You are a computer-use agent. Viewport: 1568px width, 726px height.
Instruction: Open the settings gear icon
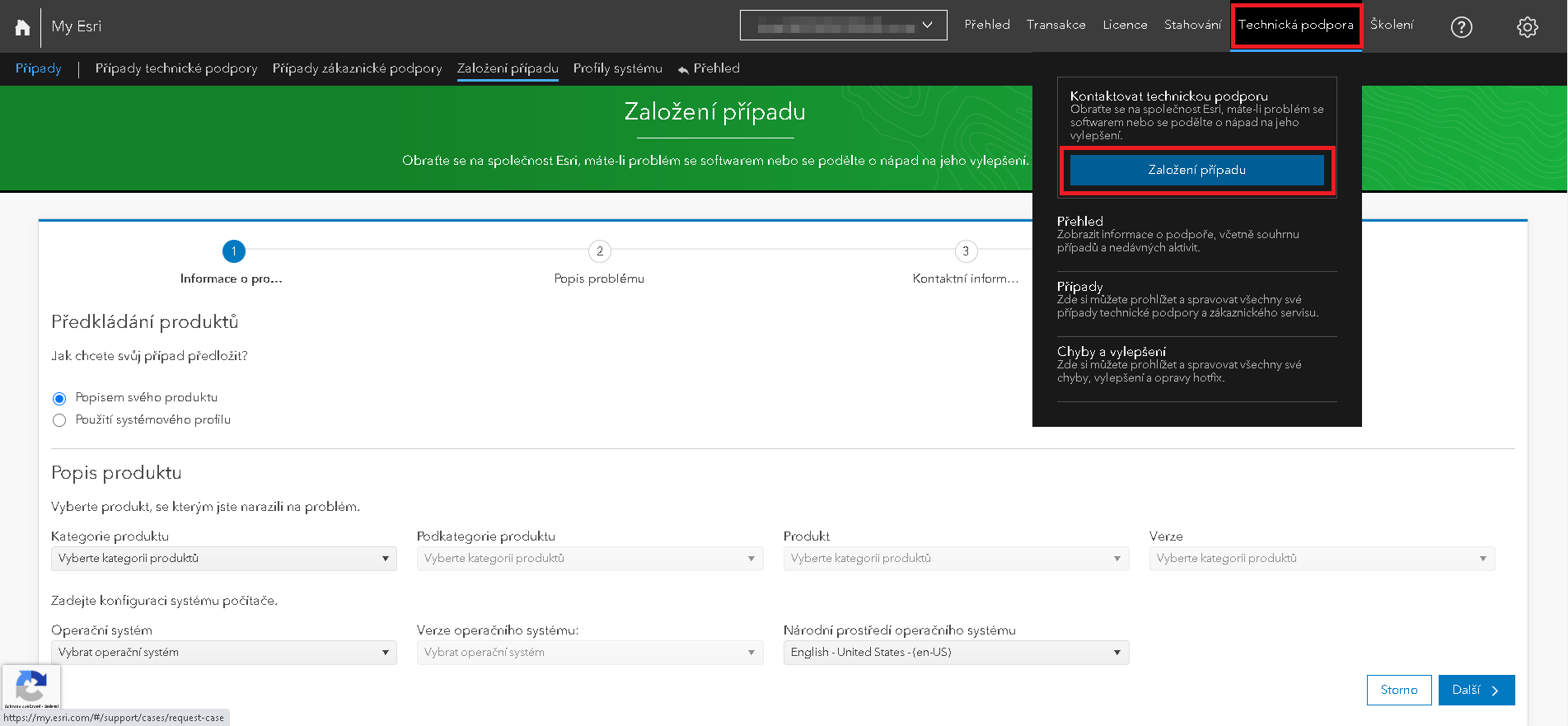coord(1527,27)
